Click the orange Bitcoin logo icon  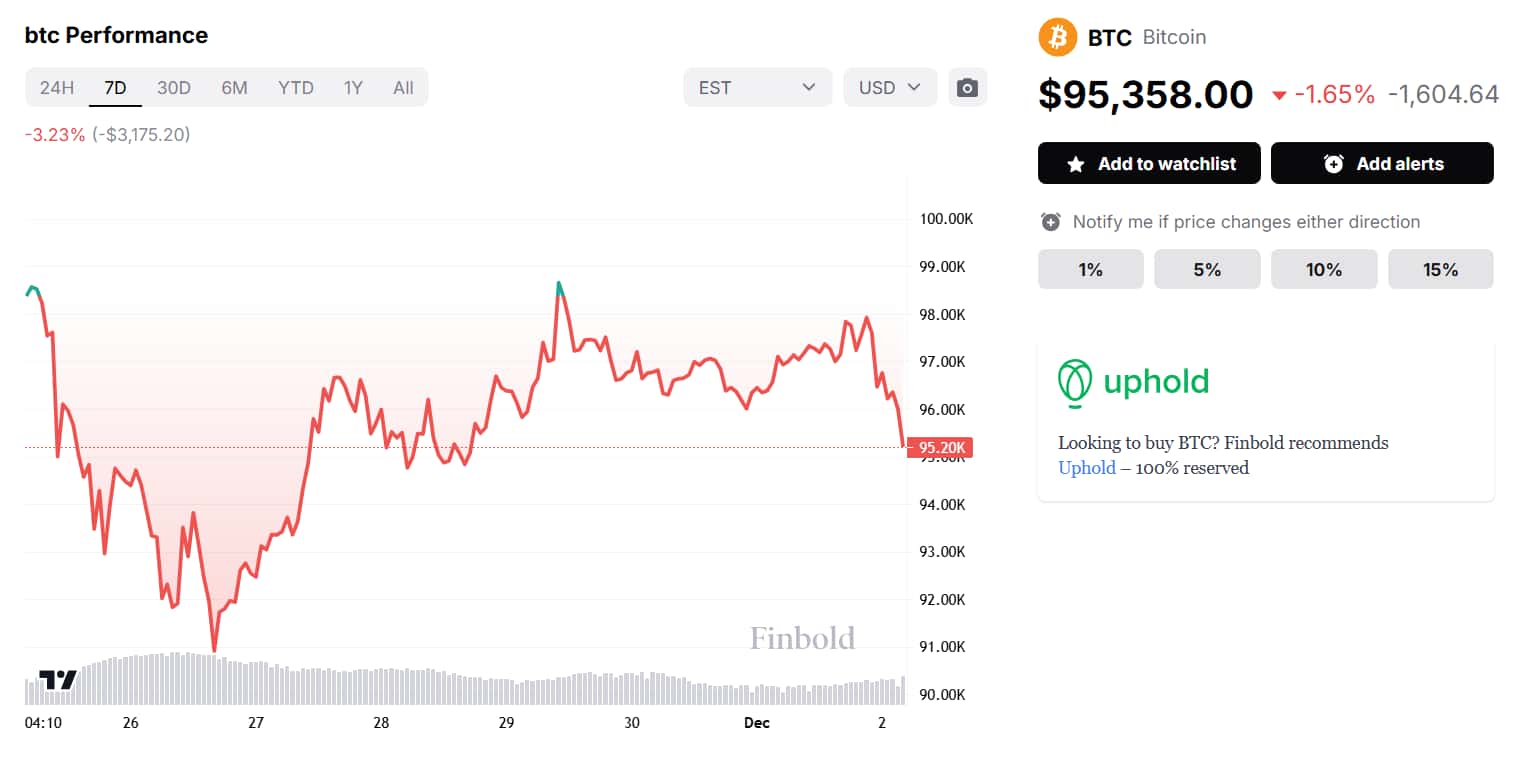point(1058,37)
